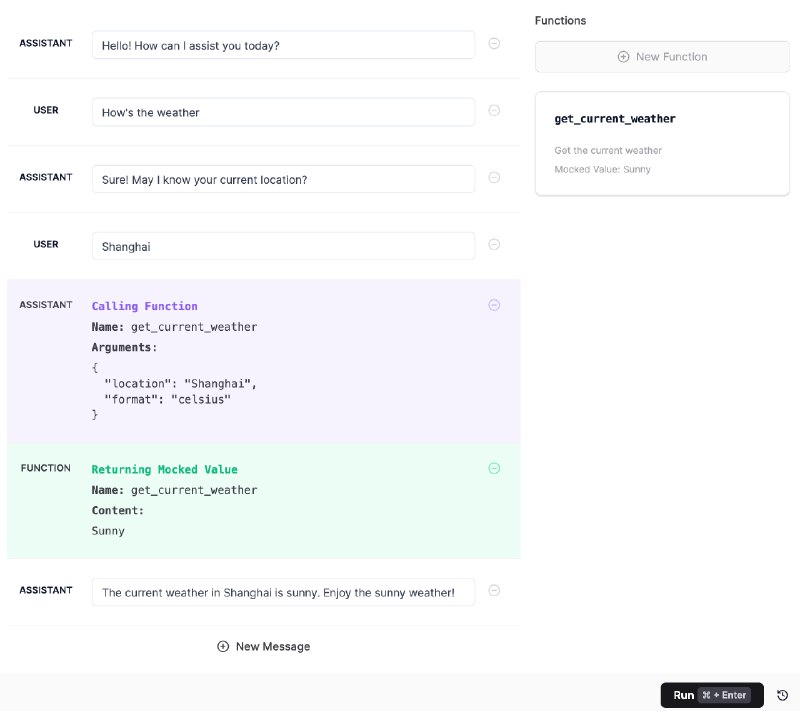Click the FUNCTION role label

click(x=46, y=468)
